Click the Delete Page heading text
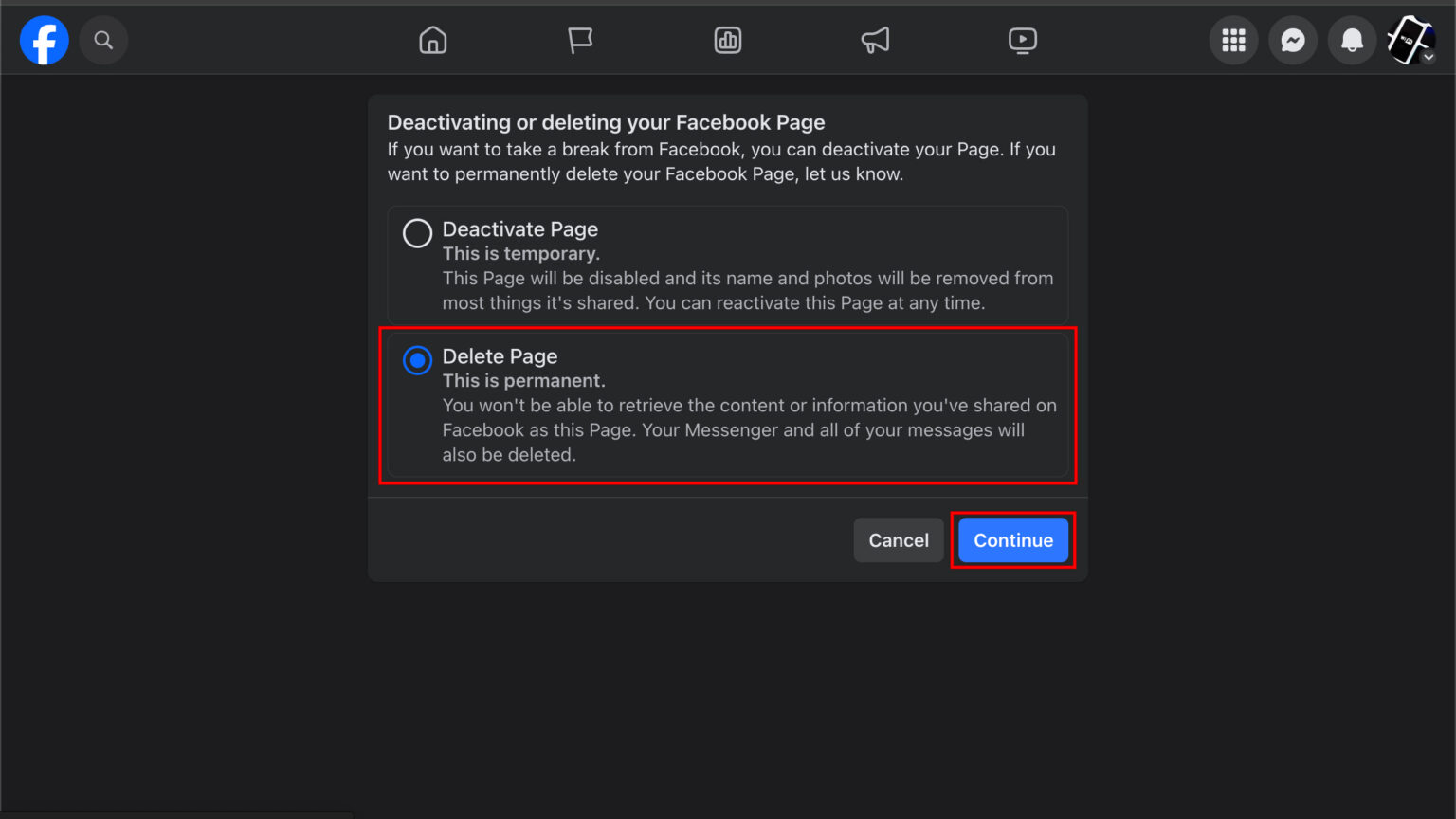Screen dimensions: 1456x819 [x=500, y=356]
